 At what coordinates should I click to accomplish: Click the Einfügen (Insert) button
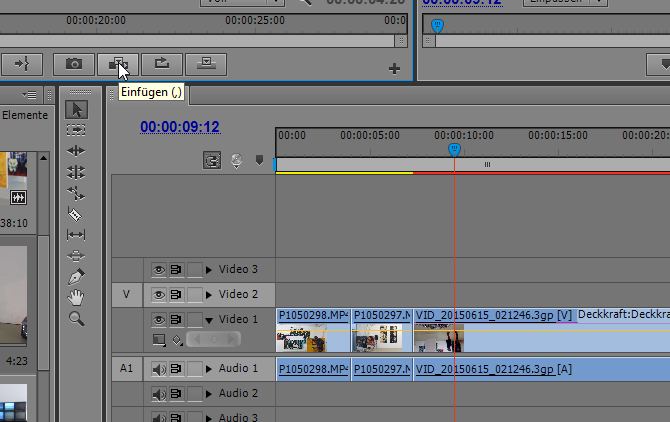[118, 64]
